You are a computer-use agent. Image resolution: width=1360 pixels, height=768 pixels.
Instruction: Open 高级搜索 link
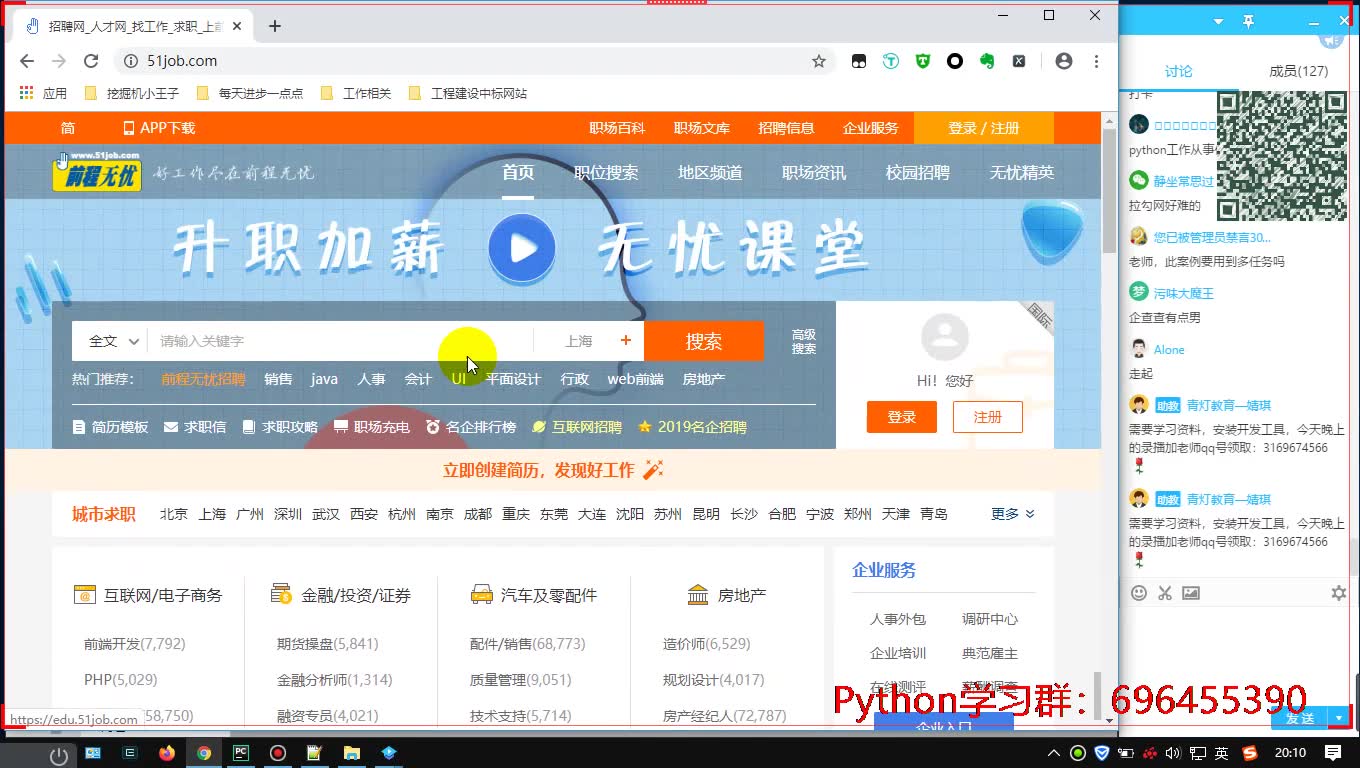click(x=804, y=342)
